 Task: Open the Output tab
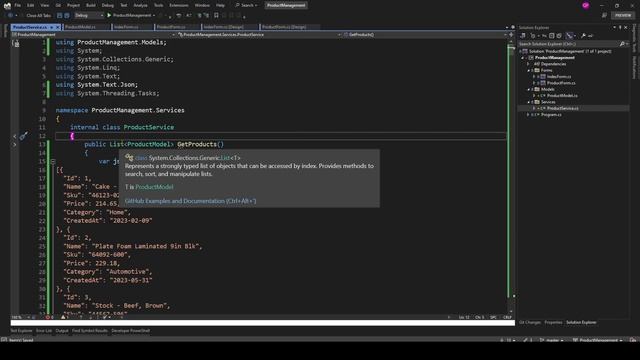(x=62, y=331)
